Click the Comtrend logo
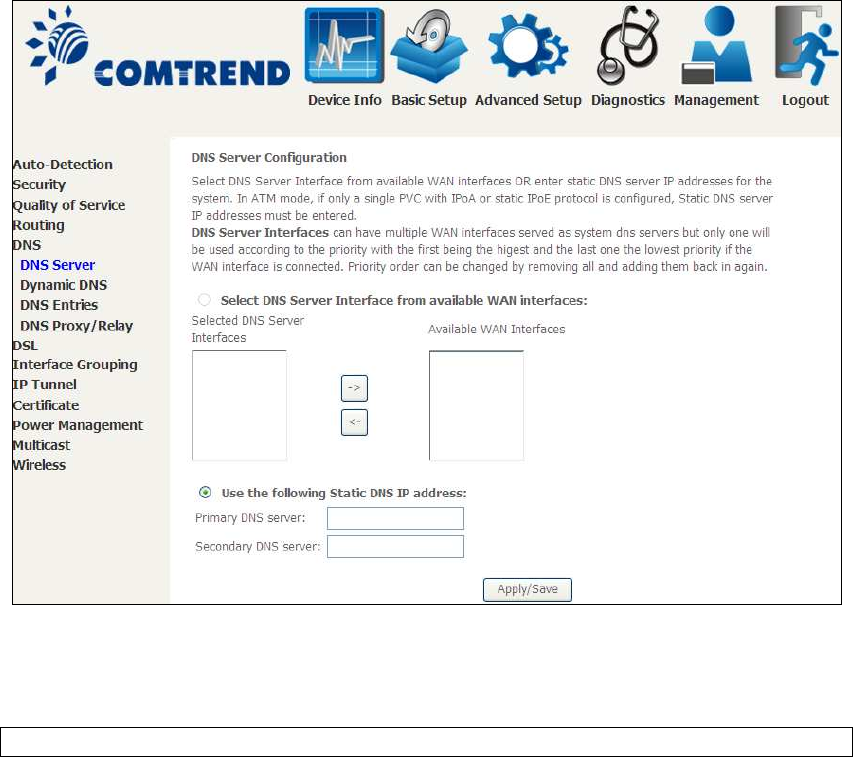Image resolution: width=853 pixels, height=757 pixels. (158, 47)
